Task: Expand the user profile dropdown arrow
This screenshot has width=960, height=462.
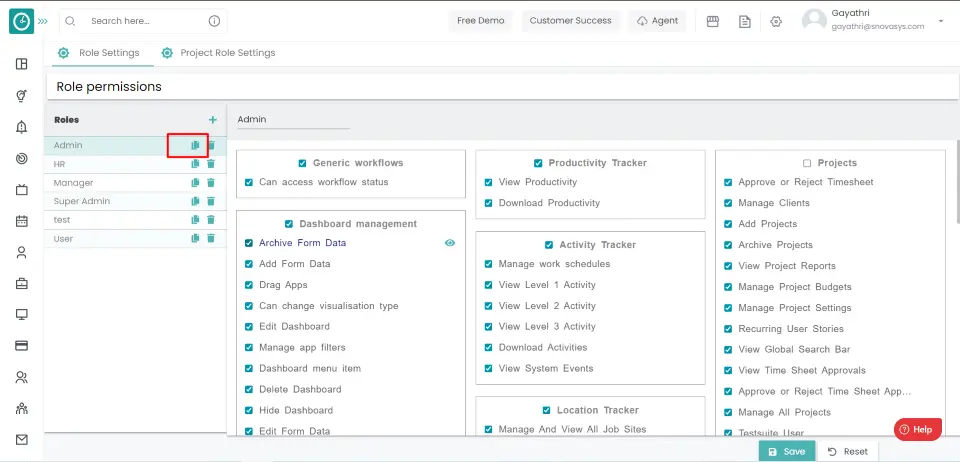Action: [940, 21]
